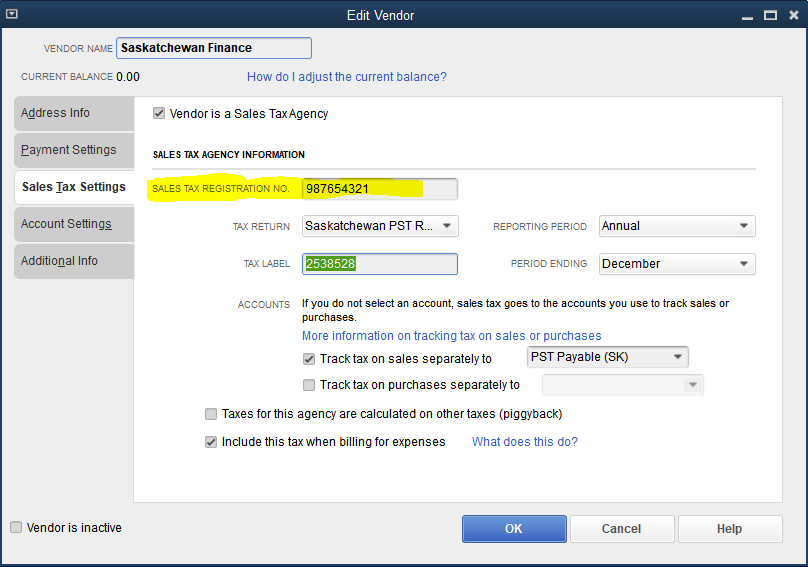Screen dimensions: 808x567
Task: Open the PST Payable (SK) account dropdown
Action: click(608, 357)
